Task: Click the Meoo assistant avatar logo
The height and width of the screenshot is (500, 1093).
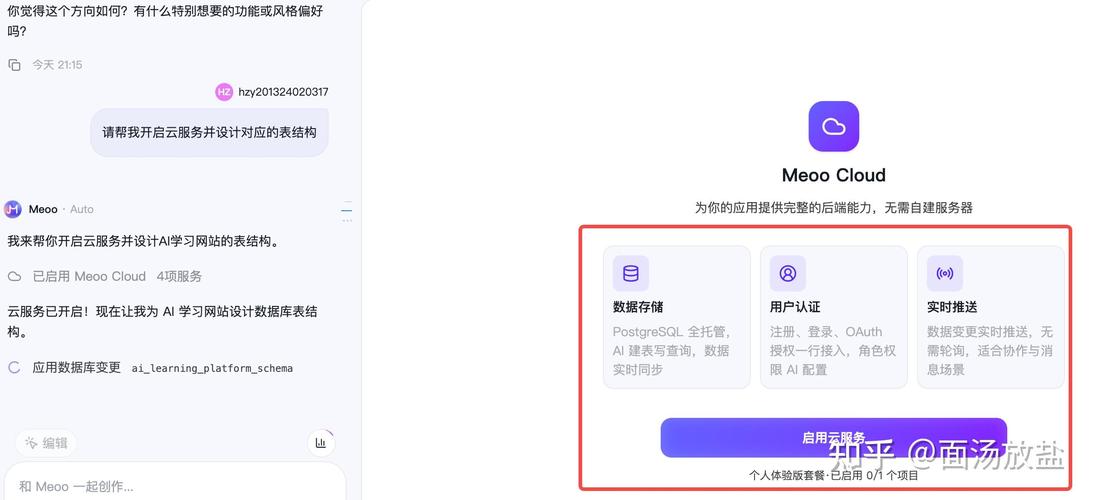Action: tap(13, 209)
